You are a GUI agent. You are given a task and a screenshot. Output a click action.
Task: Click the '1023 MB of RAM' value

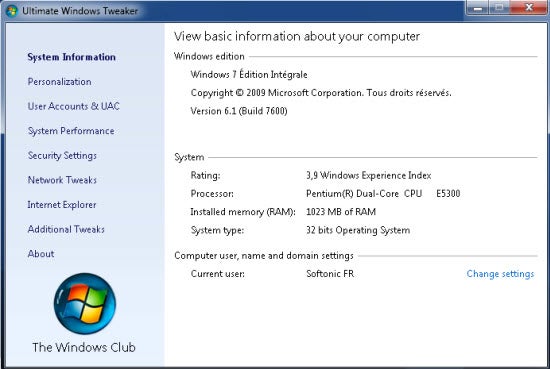click(341, 212)
